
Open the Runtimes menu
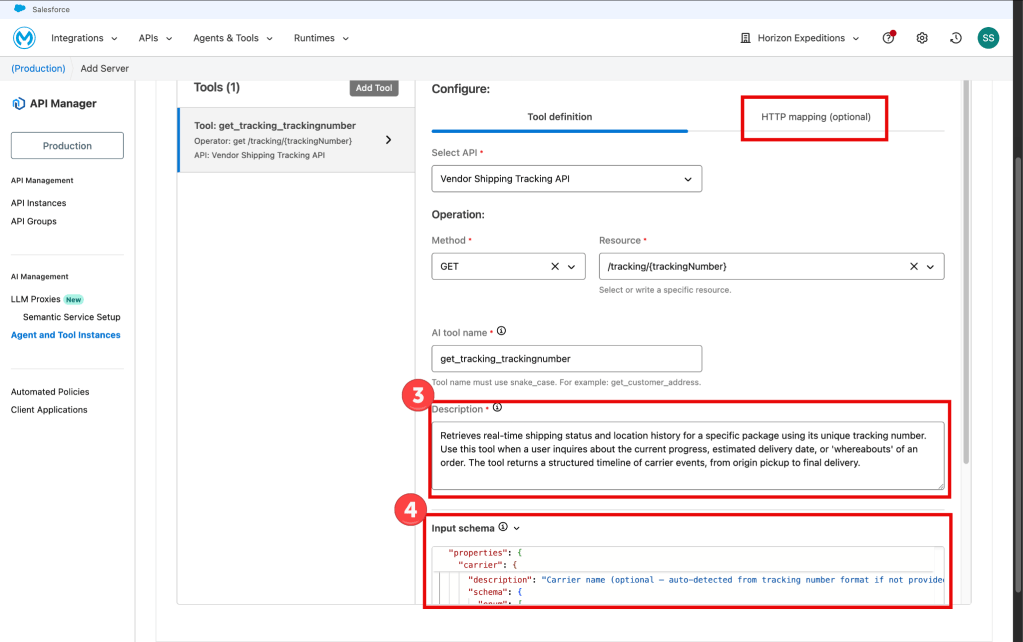click(x=321, y=38)
